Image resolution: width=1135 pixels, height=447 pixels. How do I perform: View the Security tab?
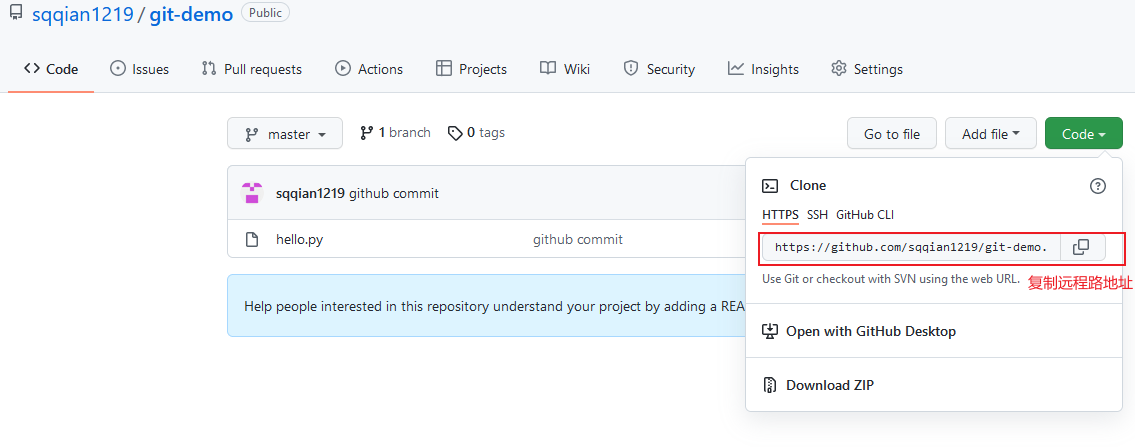tap(659, 69)
